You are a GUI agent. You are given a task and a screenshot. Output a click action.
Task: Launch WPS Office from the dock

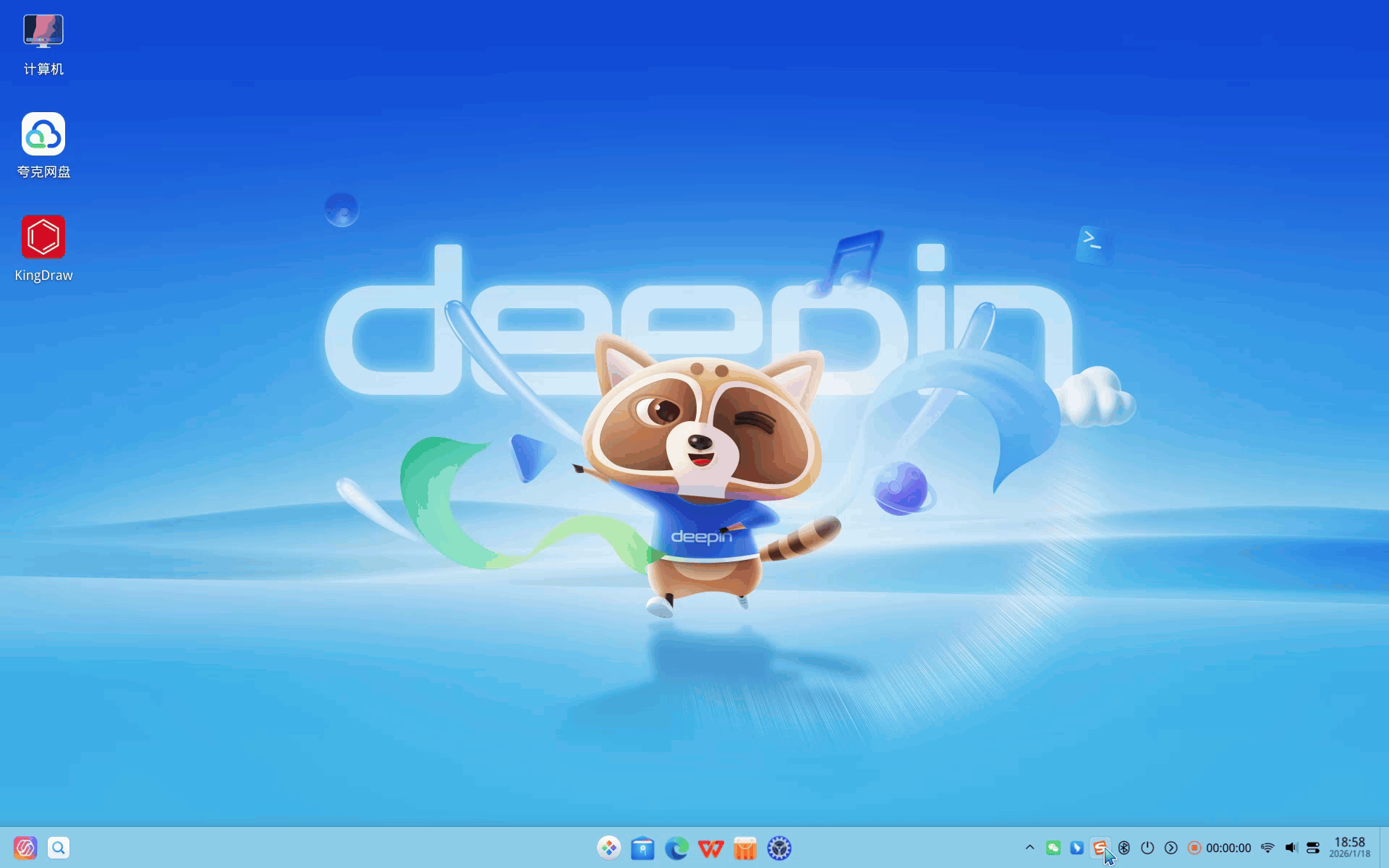tap(710, 848)
